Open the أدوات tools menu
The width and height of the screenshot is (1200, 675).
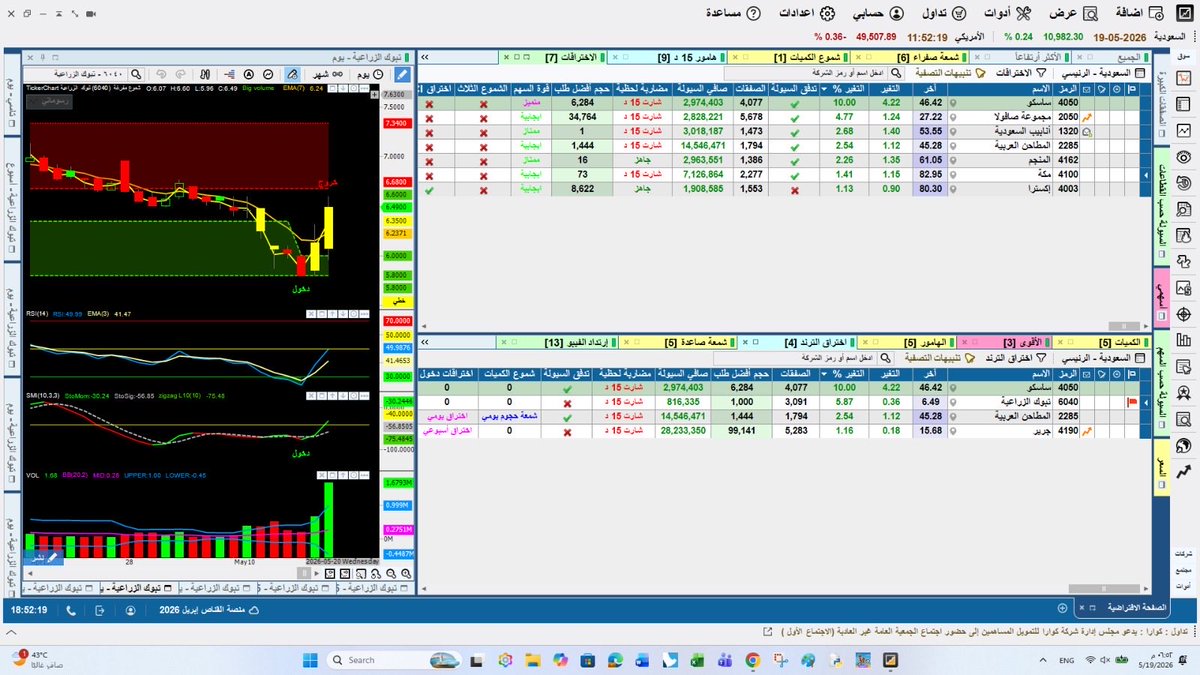click(x=1009, y=13)
